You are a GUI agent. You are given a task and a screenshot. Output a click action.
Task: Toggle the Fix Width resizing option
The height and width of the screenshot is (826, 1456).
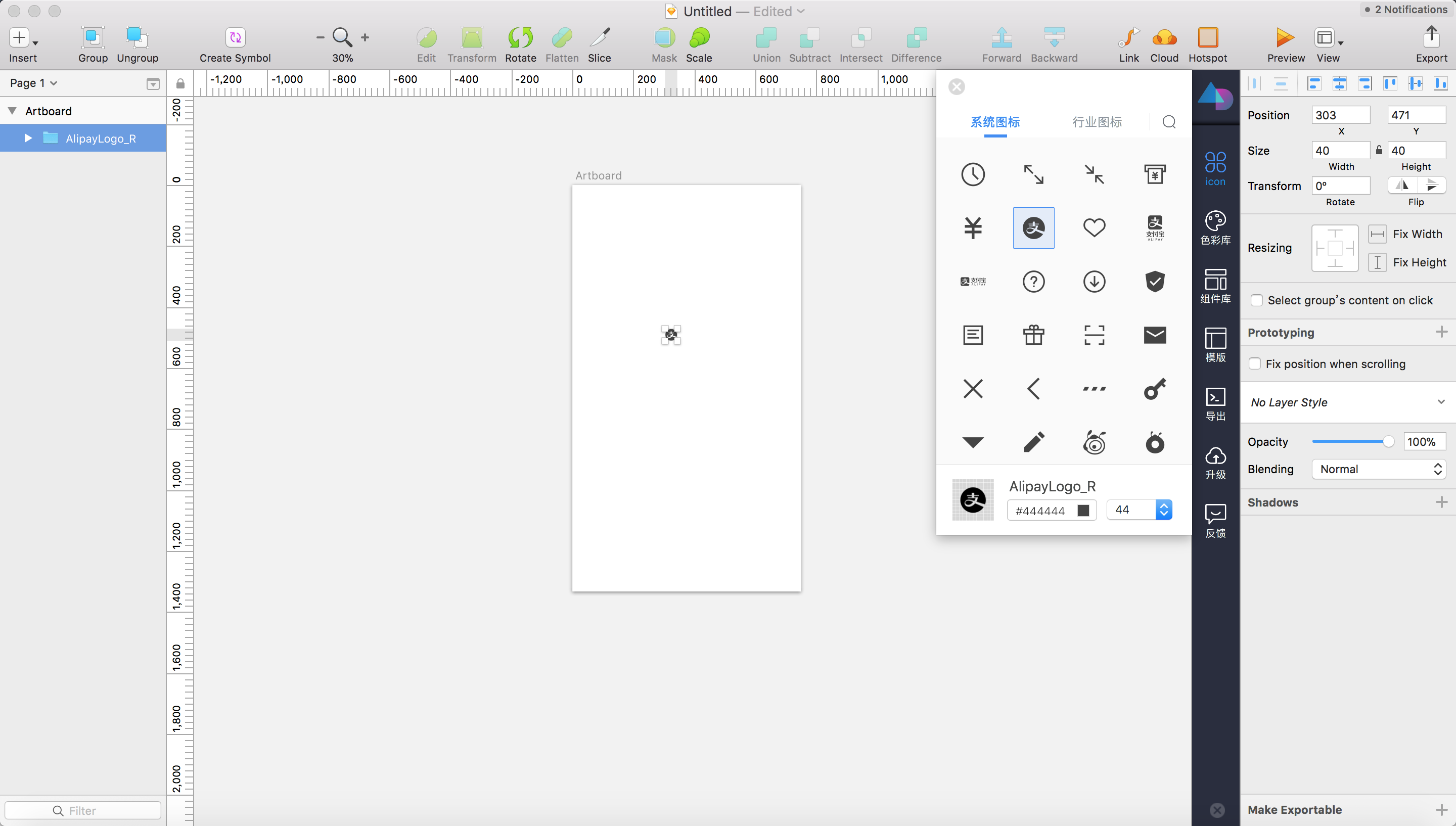click(x=1377, y=234)
